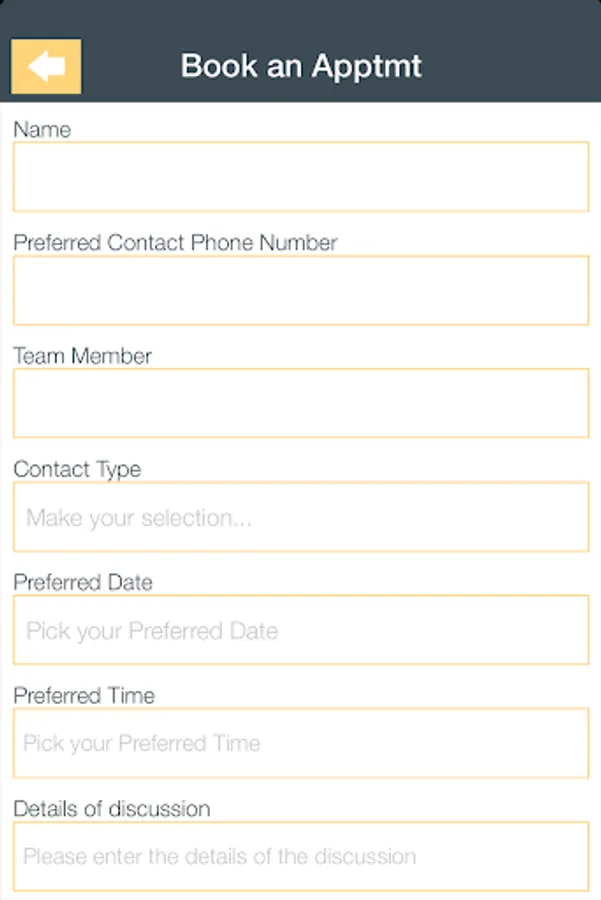This screenshot has width=601, height=900.
Task: Tap the Name label
Action: [x=42, y=130]
